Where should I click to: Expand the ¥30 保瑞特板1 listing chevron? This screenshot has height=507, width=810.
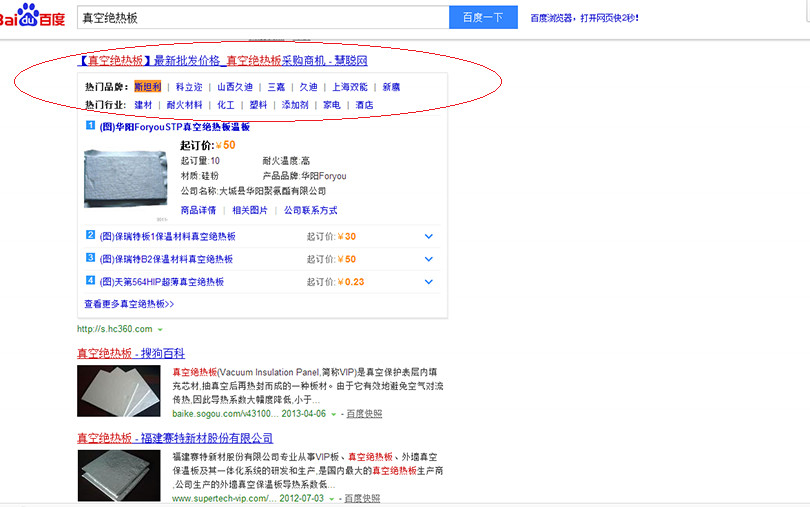[428, 236]
